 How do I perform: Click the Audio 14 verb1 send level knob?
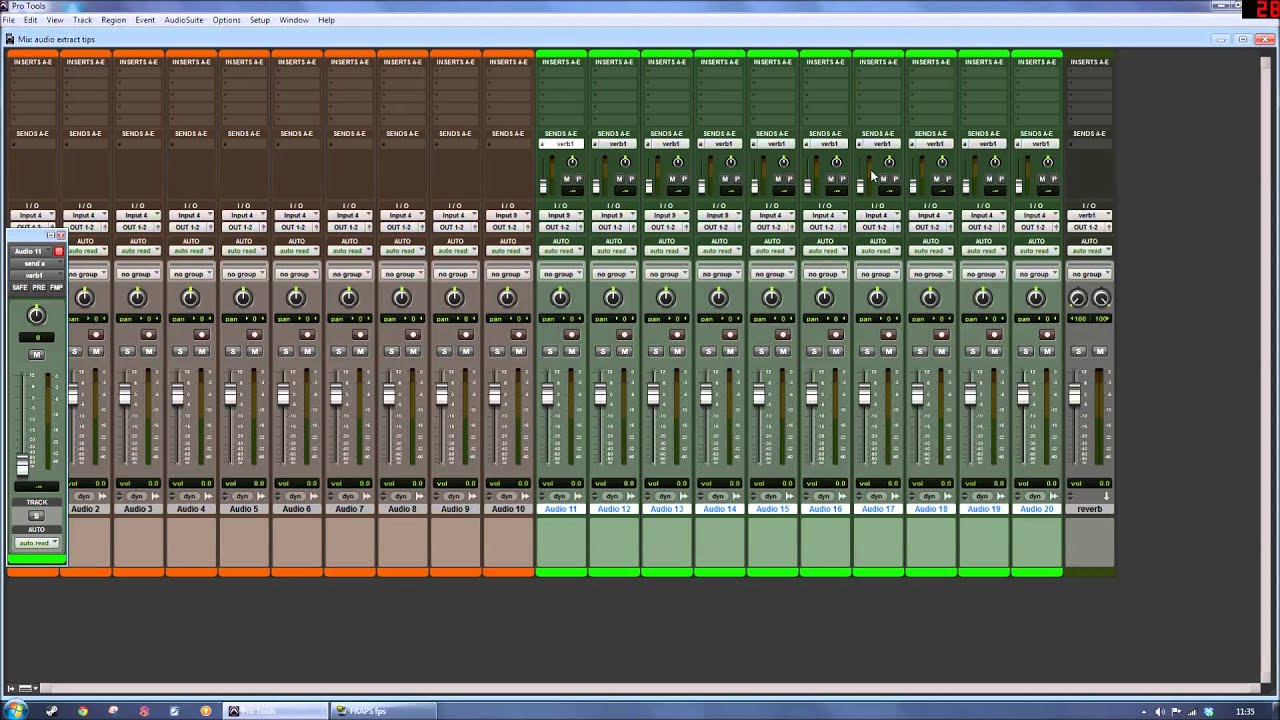[731, 162]
